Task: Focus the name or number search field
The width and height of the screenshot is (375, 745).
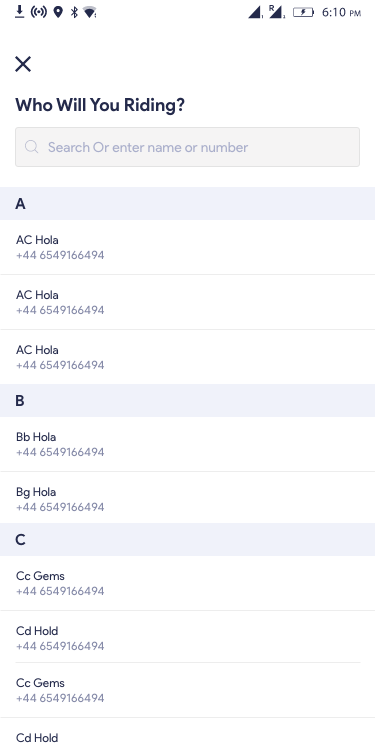Action: tap(187, 147)
